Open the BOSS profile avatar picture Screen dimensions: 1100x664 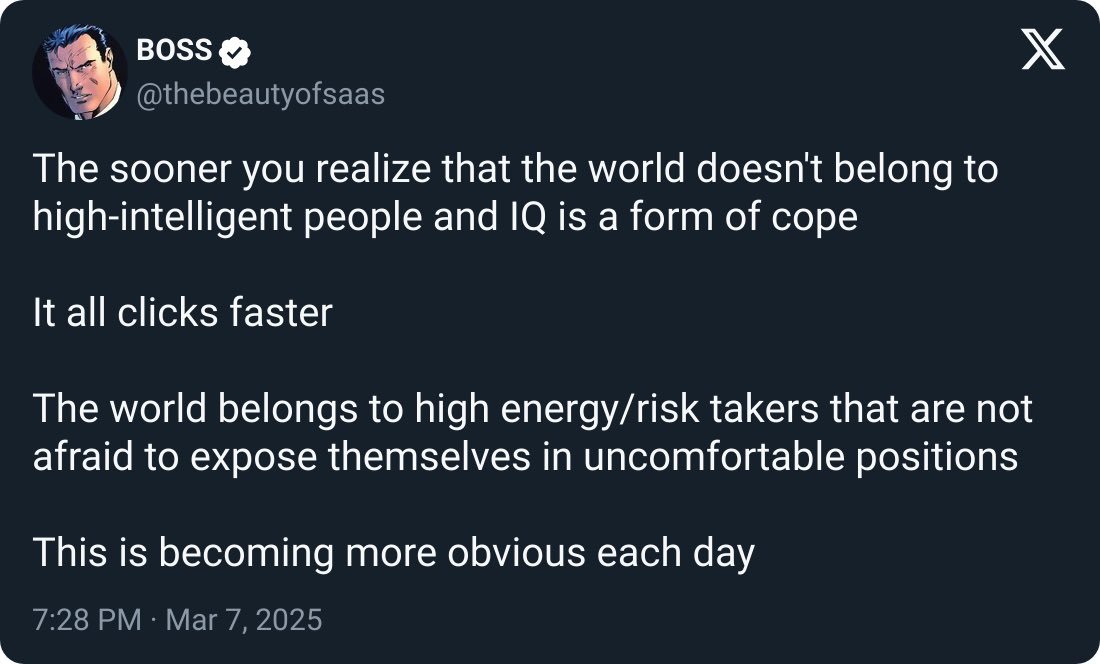click(x=79, y=72)
